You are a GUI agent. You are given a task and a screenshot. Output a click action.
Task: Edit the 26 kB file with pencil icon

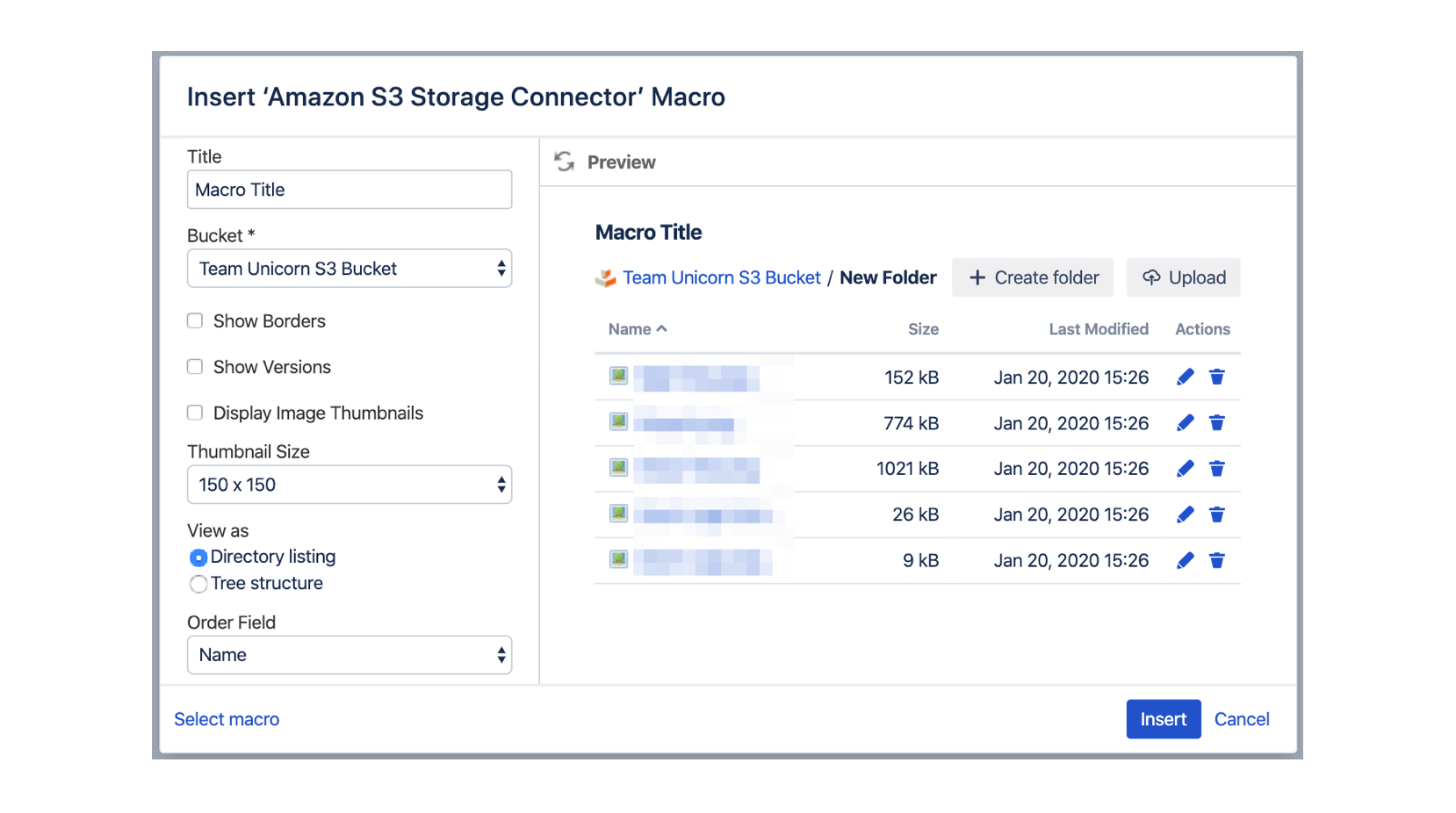(1185, 514)
